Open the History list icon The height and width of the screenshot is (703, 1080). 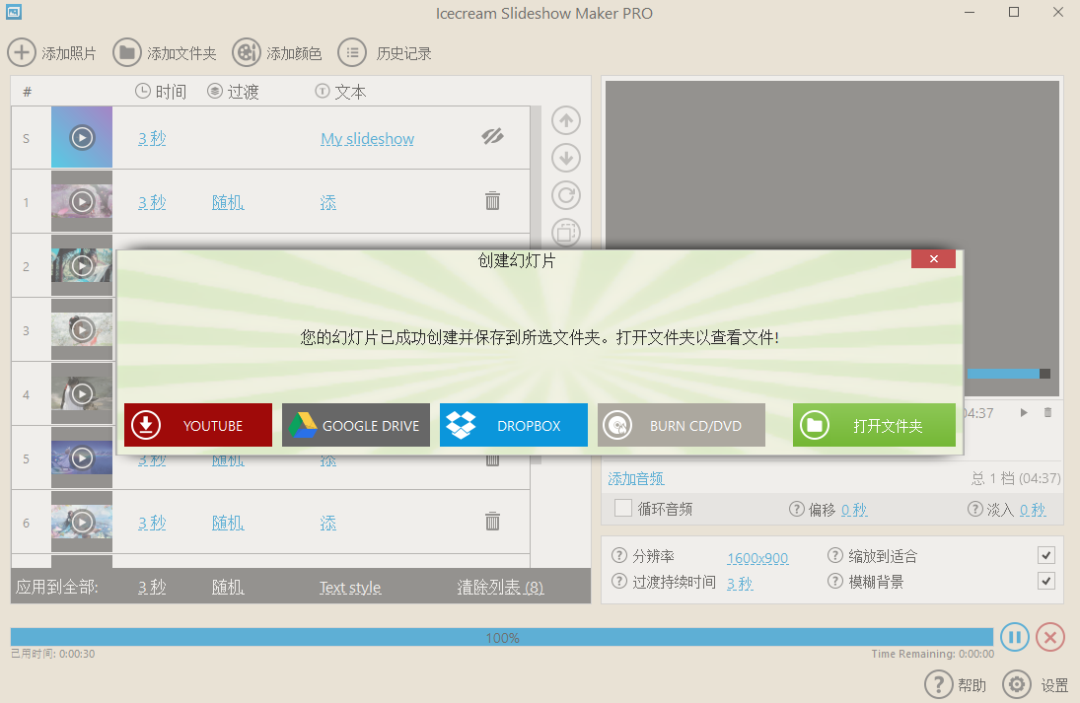pyautogui.click(x=352, y=52)
